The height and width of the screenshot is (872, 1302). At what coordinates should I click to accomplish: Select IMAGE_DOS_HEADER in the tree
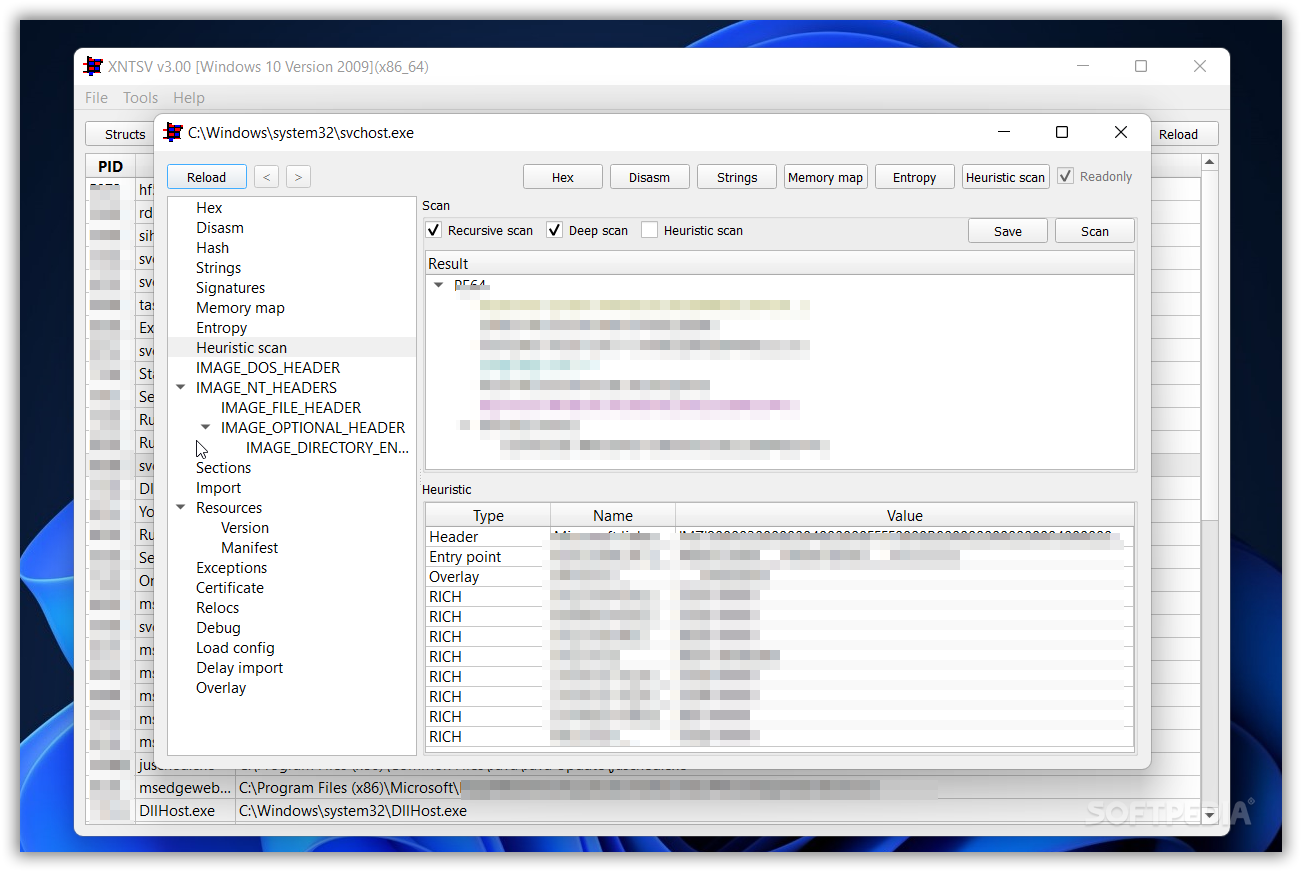point(268,367)
